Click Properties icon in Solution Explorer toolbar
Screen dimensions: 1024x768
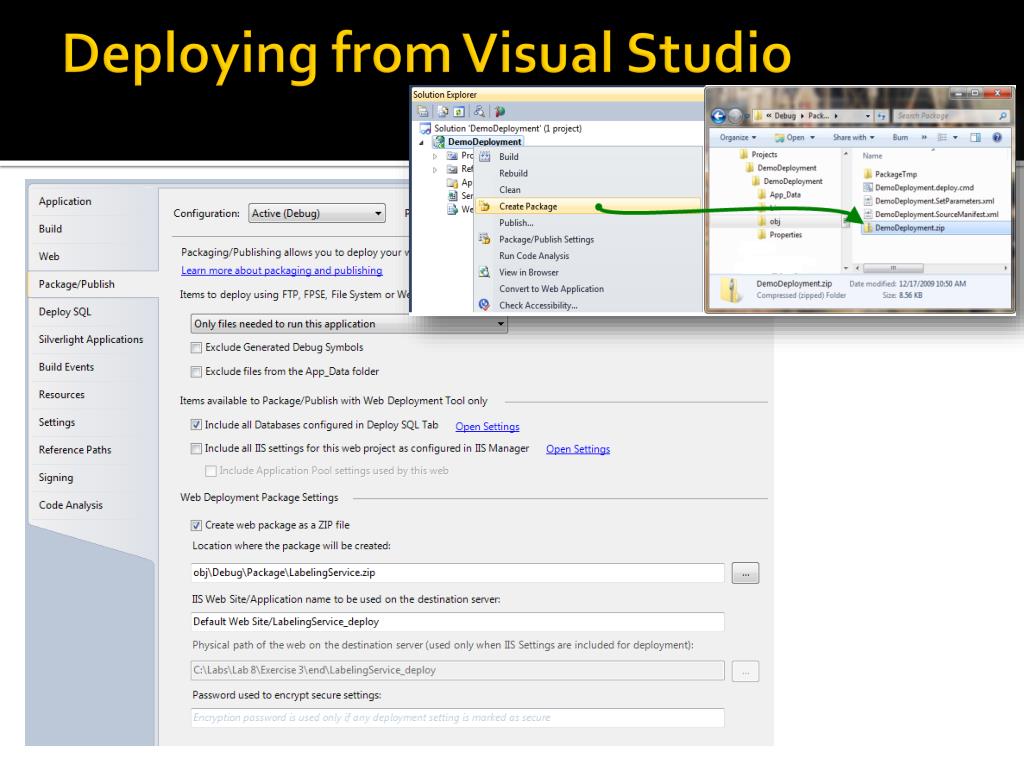423,112
